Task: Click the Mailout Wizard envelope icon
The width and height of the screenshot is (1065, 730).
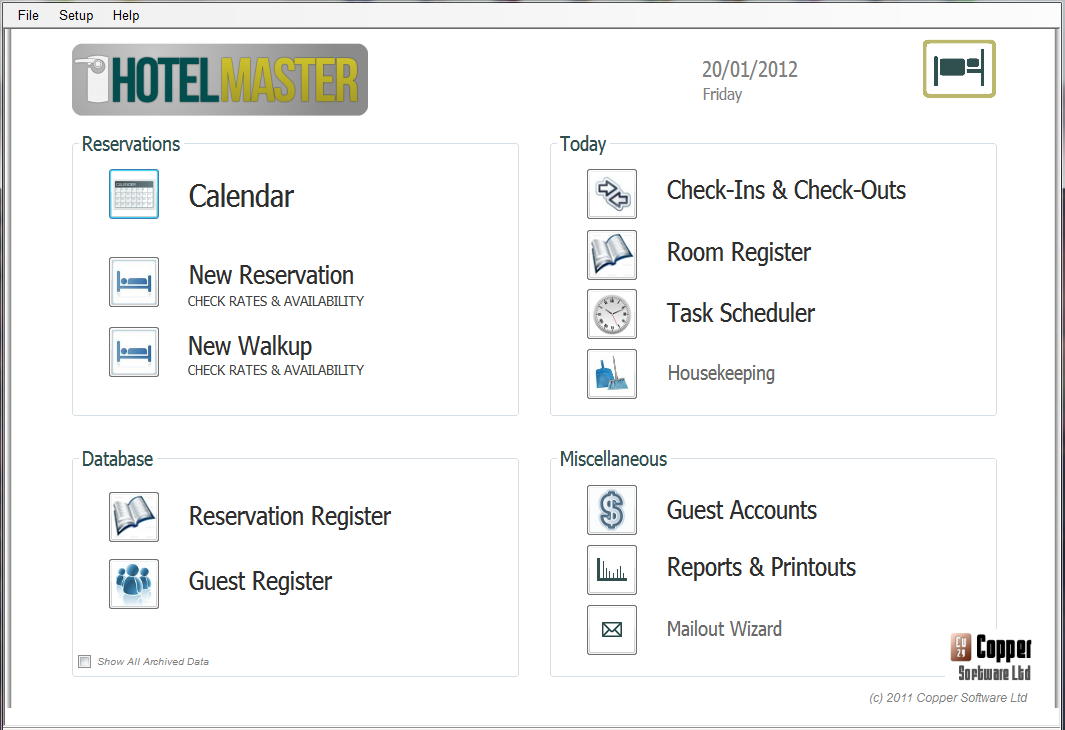Action: 612,630
